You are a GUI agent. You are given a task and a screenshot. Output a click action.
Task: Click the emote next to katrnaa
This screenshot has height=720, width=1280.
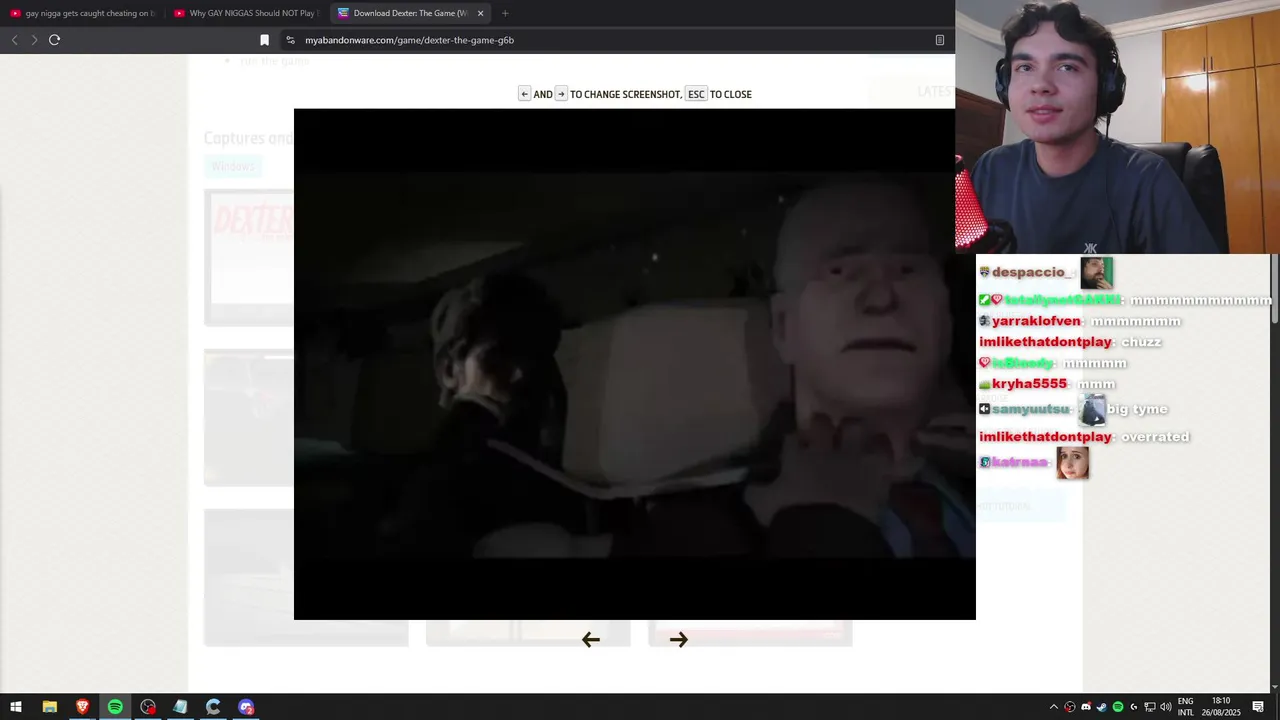[x=1072, y=463]
